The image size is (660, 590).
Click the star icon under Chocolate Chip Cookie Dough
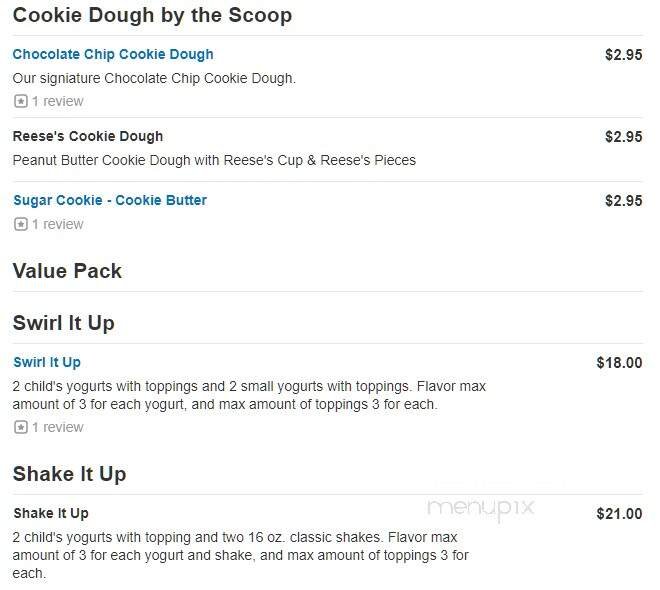(20, 101)
